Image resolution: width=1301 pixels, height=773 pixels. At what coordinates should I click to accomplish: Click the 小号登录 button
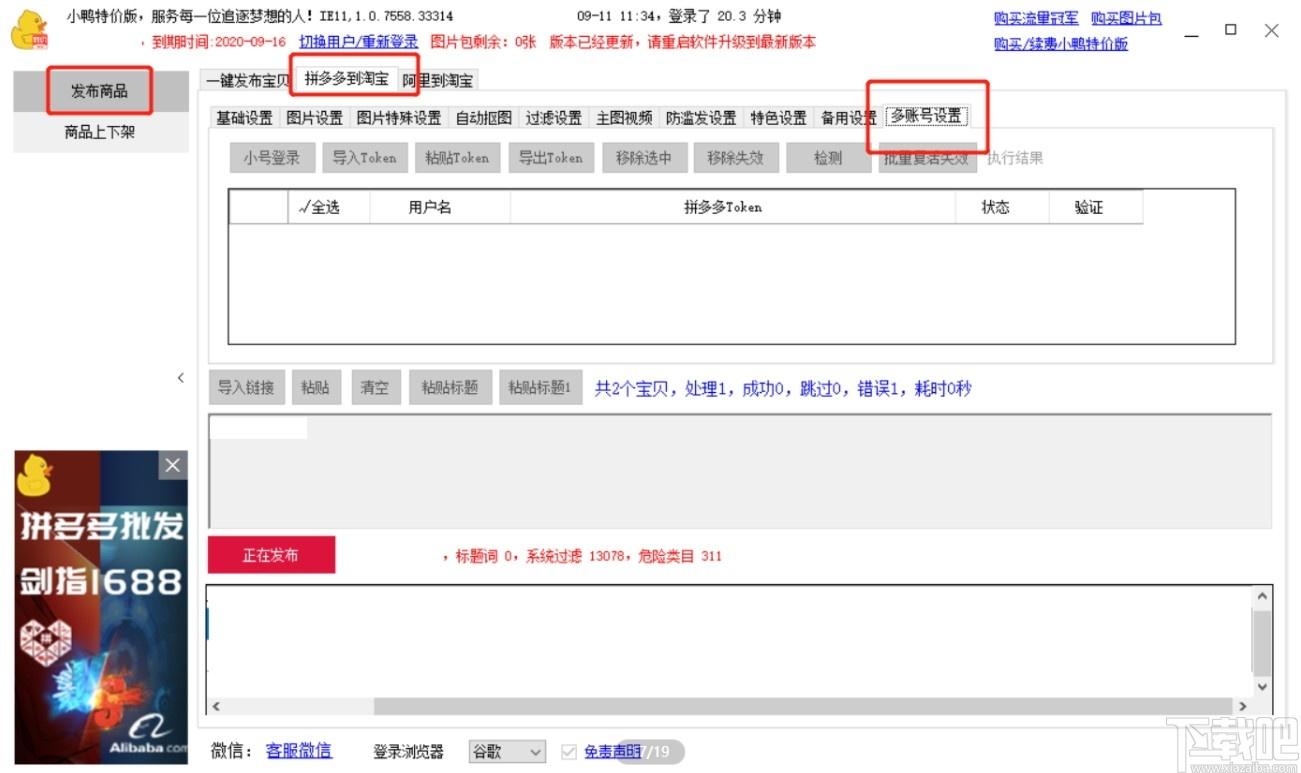coord(272,158)
